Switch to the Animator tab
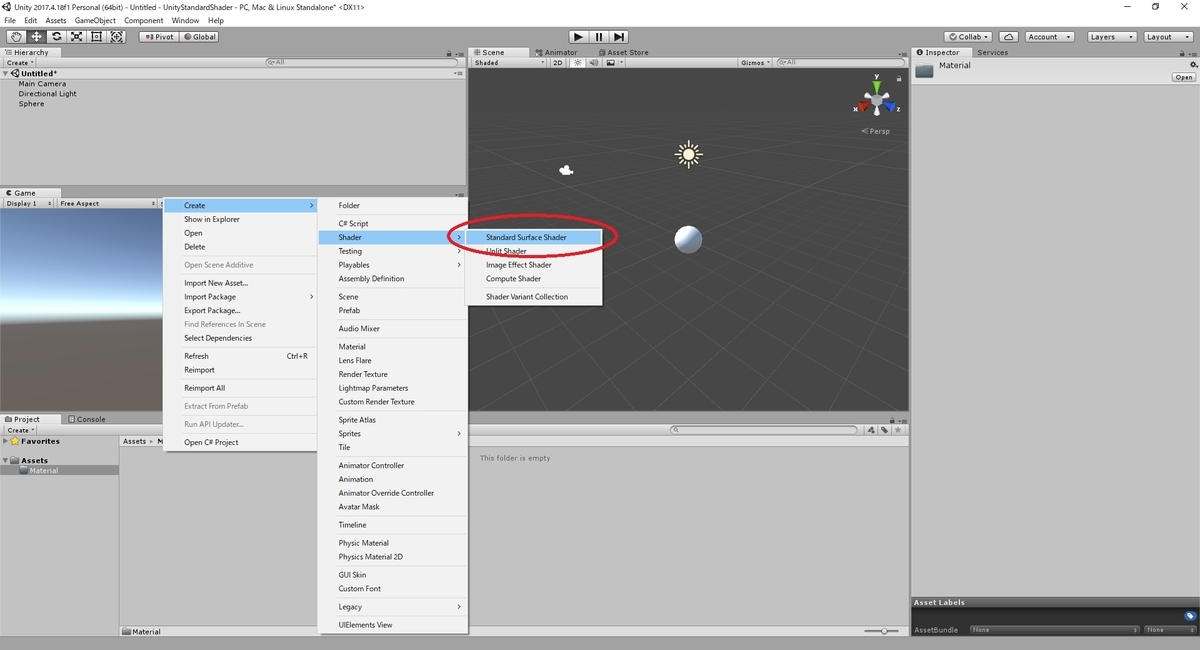The image size is (1200, 650). (x=557, y=52)
